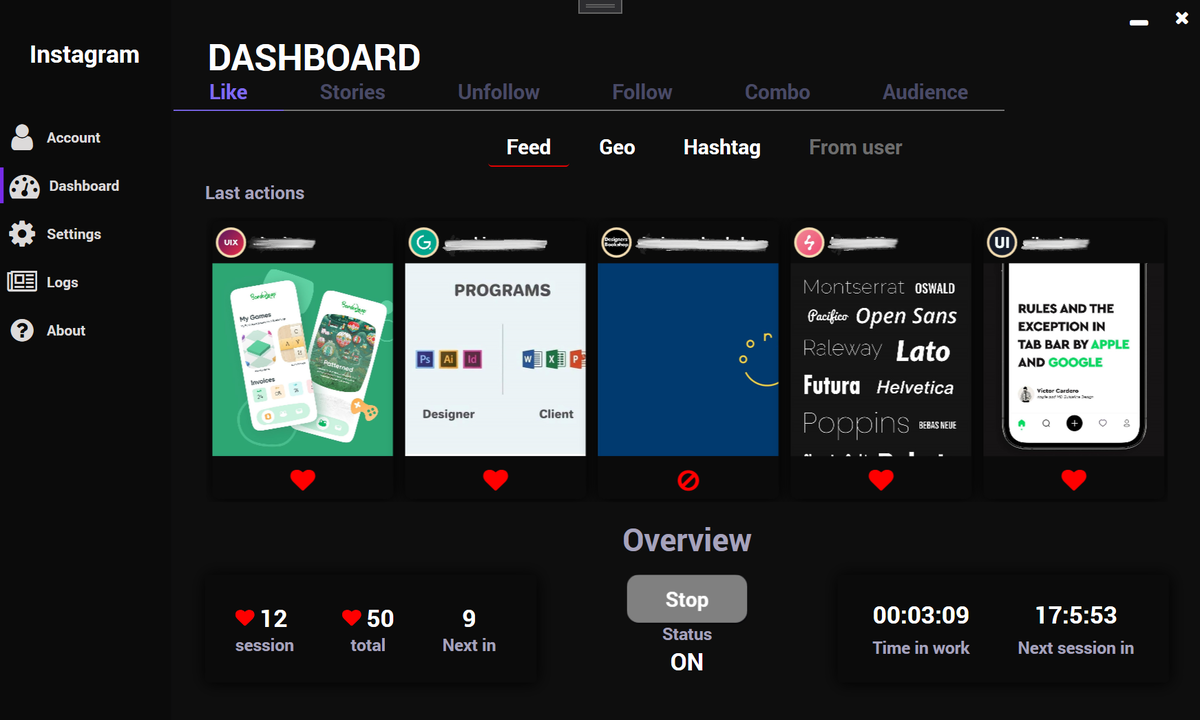Click the 00:03:09 time in work
The image size is (1200, 720).
point(921,615)
